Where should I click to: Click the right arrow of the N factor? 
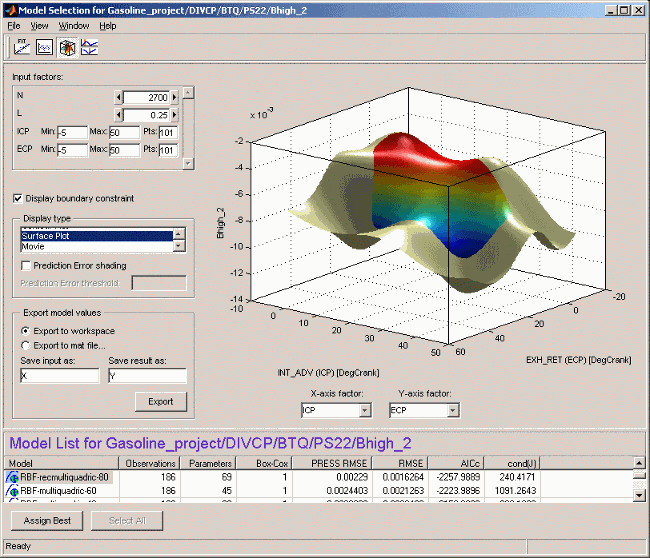[x=174, y=97]
